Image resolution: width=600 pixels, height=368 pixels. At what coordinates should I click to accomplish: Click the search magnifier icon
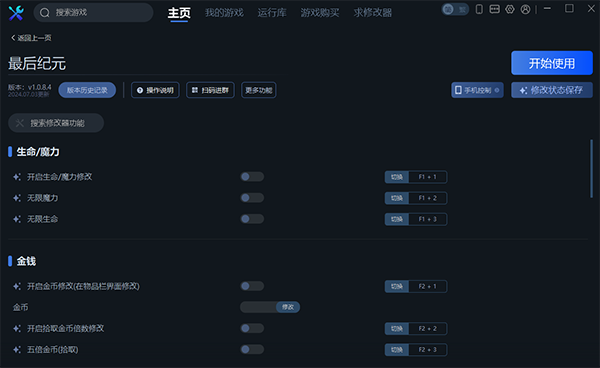coord(45,13)
